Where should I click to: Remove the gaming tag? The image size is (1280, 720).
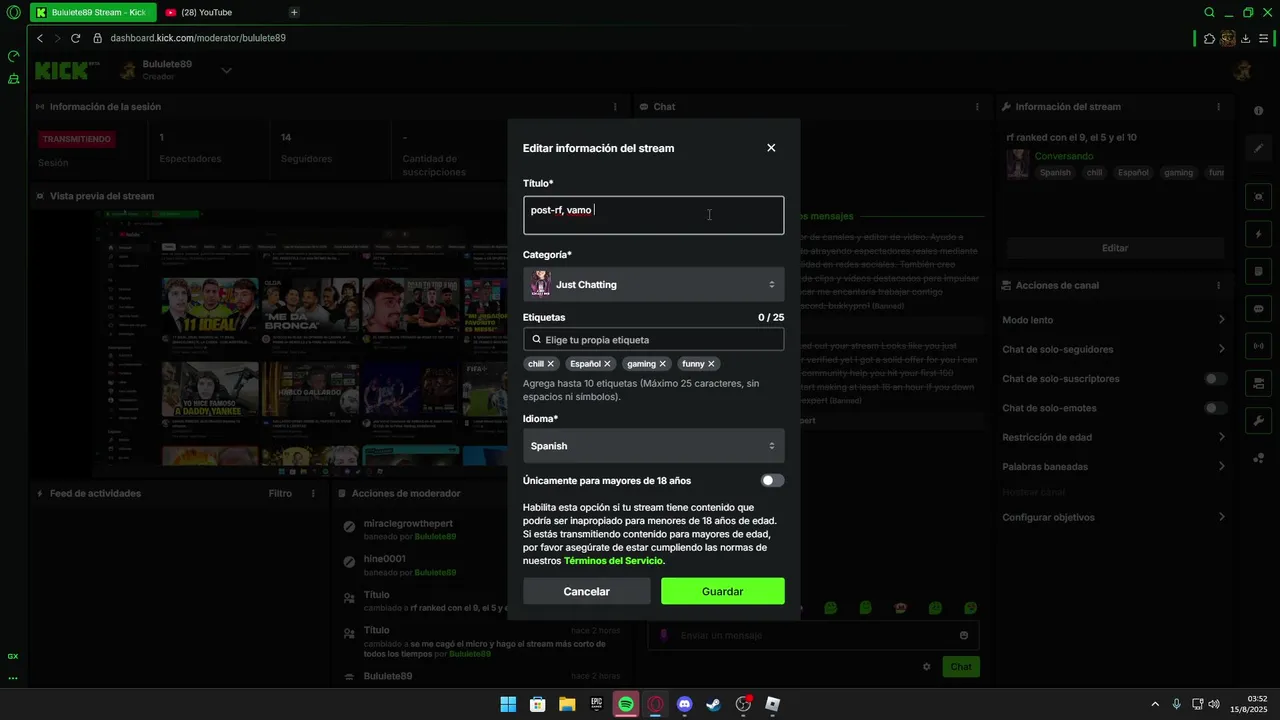point(662,364)
